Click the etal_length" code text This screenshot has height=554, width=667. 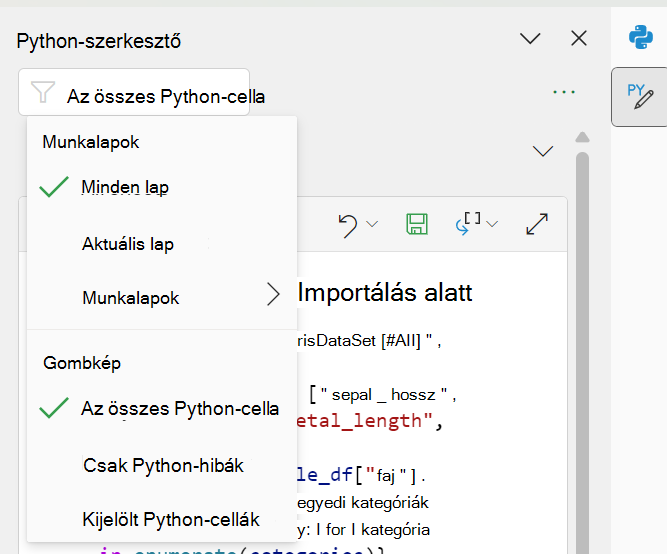pyautogui.click(x=369, y=421)
